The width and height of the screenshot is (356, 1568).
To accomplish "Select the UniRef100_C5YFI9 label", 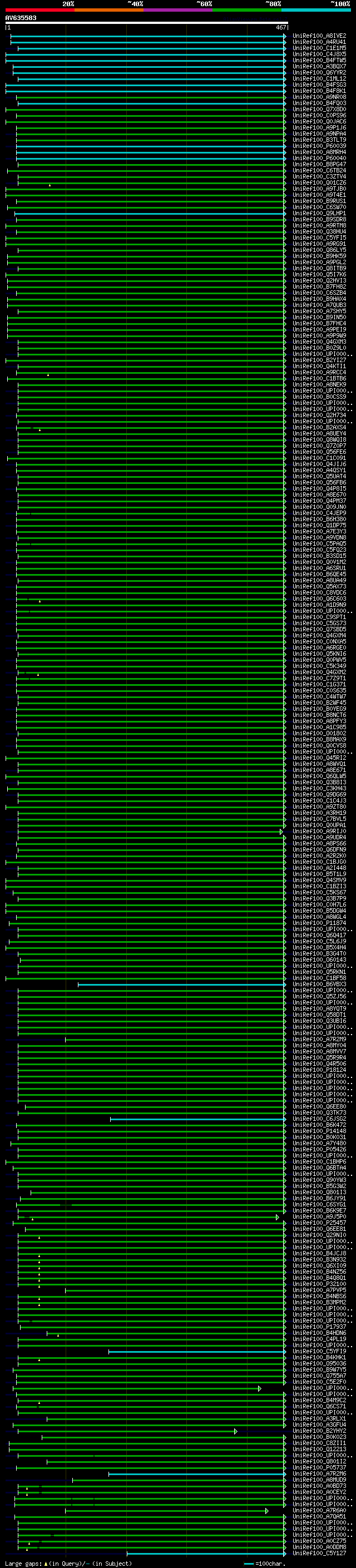I will click(319, 1351).
